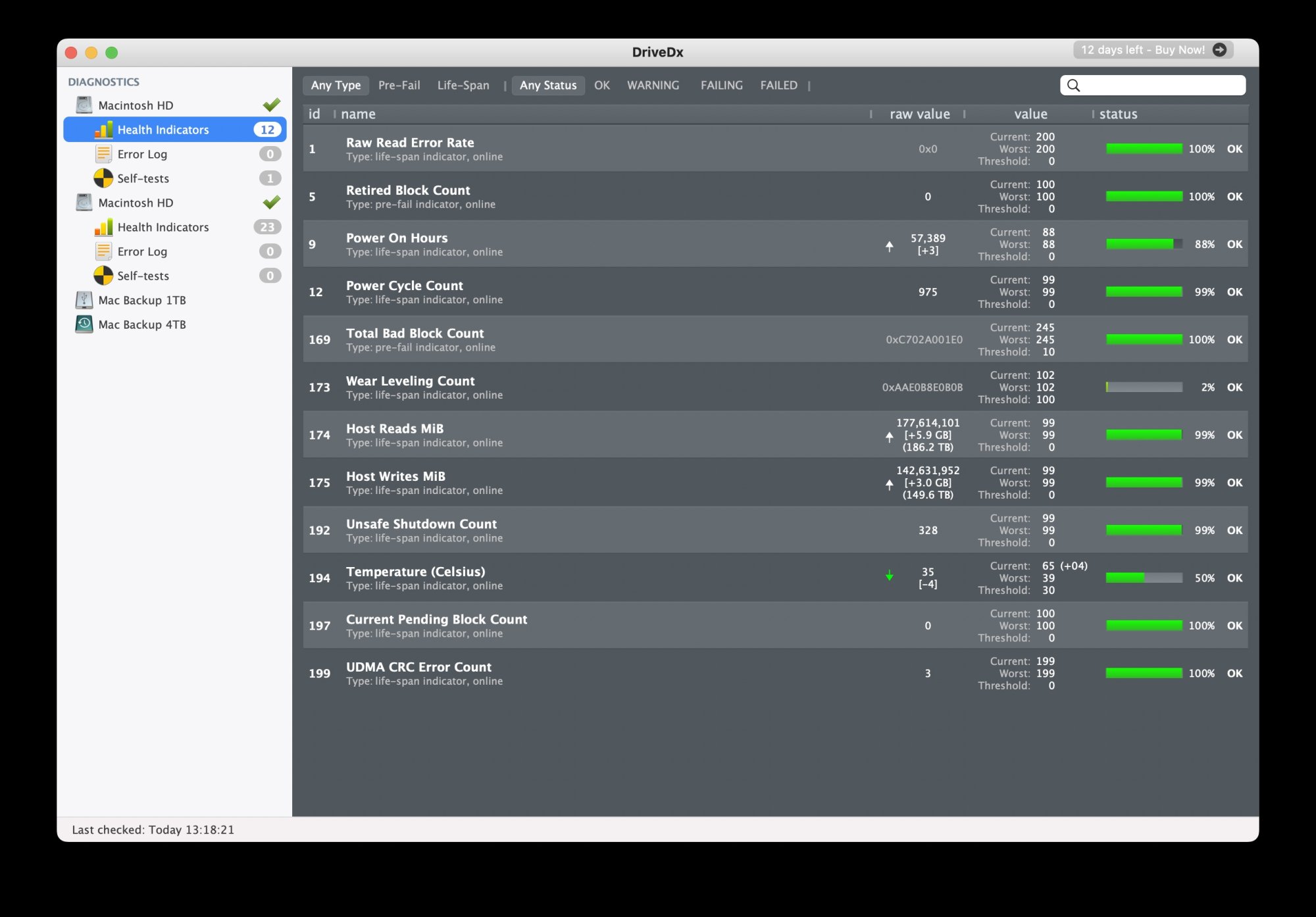Click the search magnifier icon
1316x917 pixels.
(x=1073, y=86)
